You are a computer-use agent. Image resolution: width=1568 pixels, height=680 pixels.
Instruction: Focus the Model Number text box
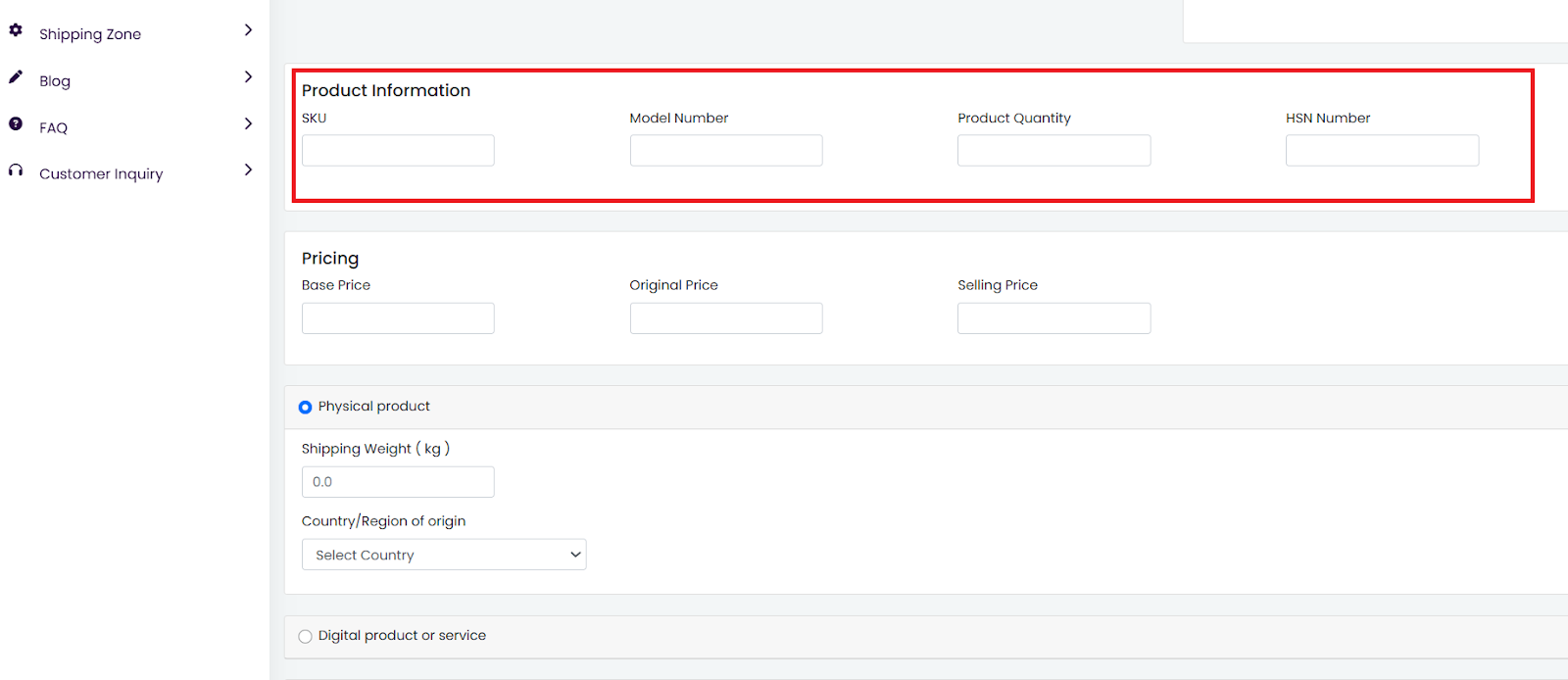[x=725, y=151]
